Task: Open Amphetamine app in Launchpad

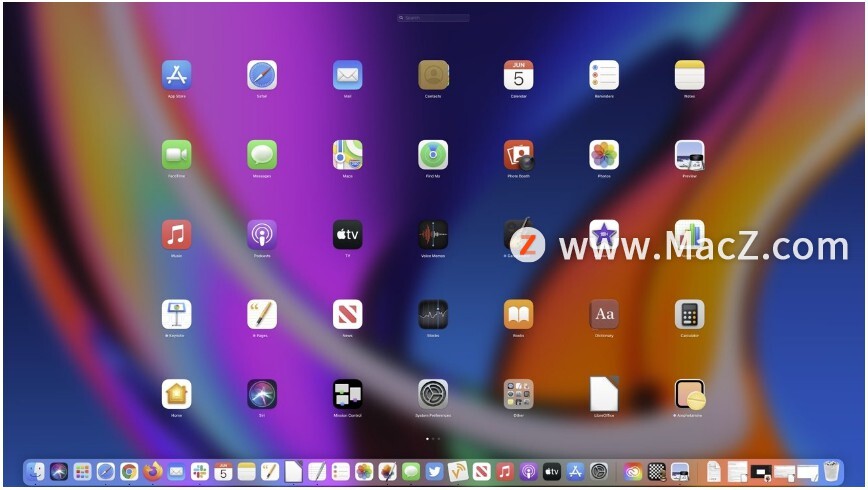Action: pyautogui.click(x=690, y=394)
